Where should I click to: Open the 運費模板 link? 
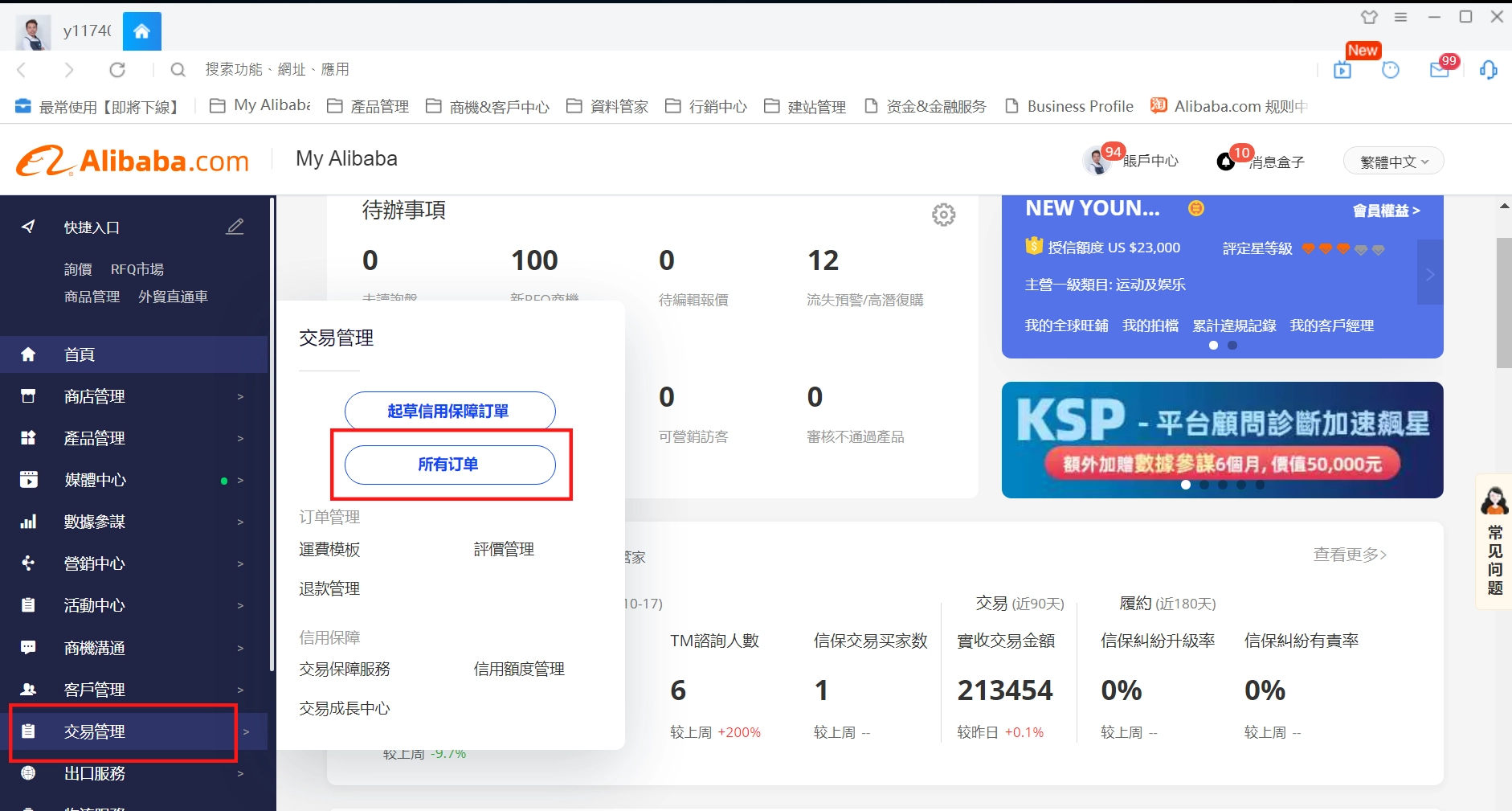tap(329, 549)
